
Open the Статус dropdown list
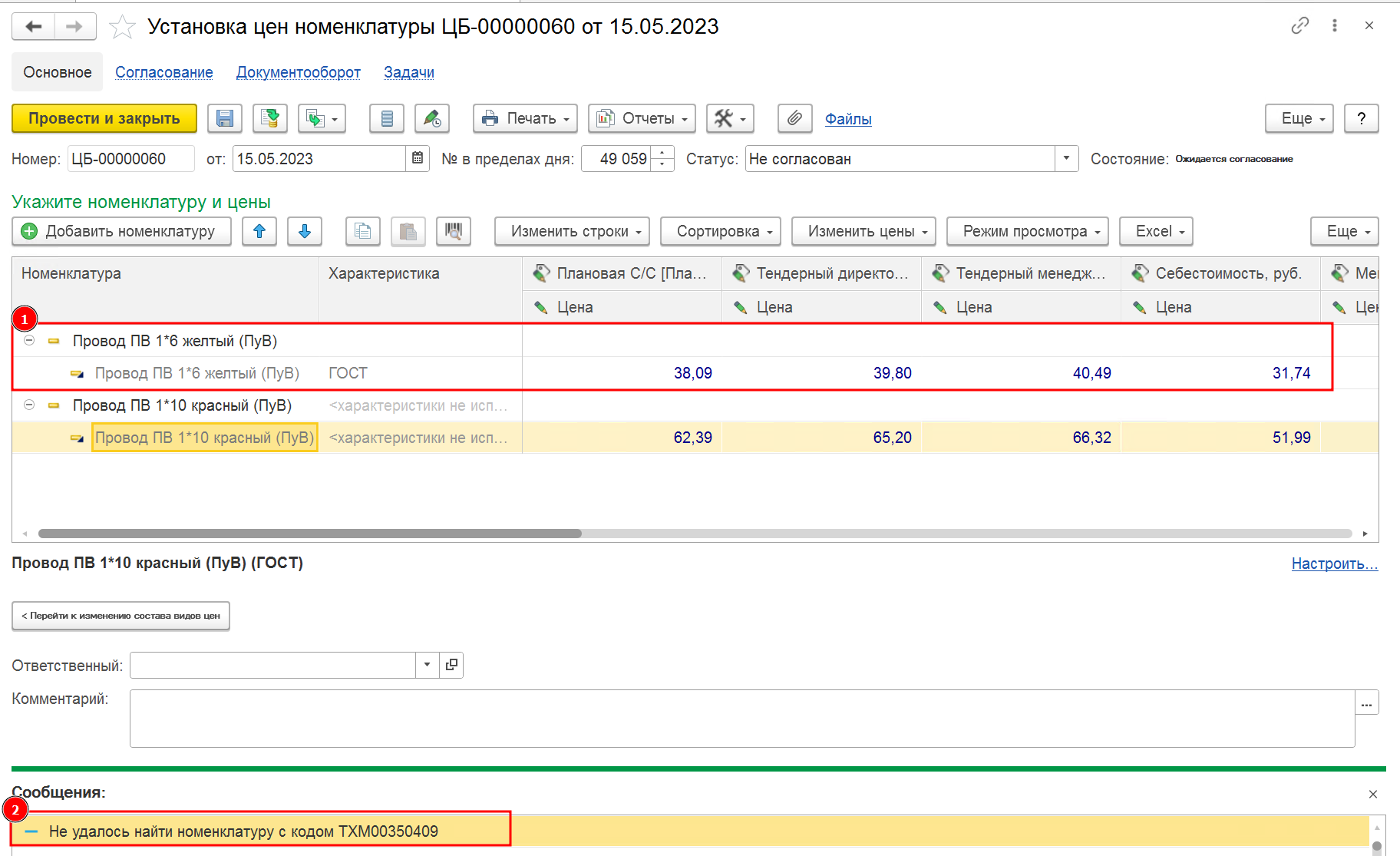point(1066,158)
